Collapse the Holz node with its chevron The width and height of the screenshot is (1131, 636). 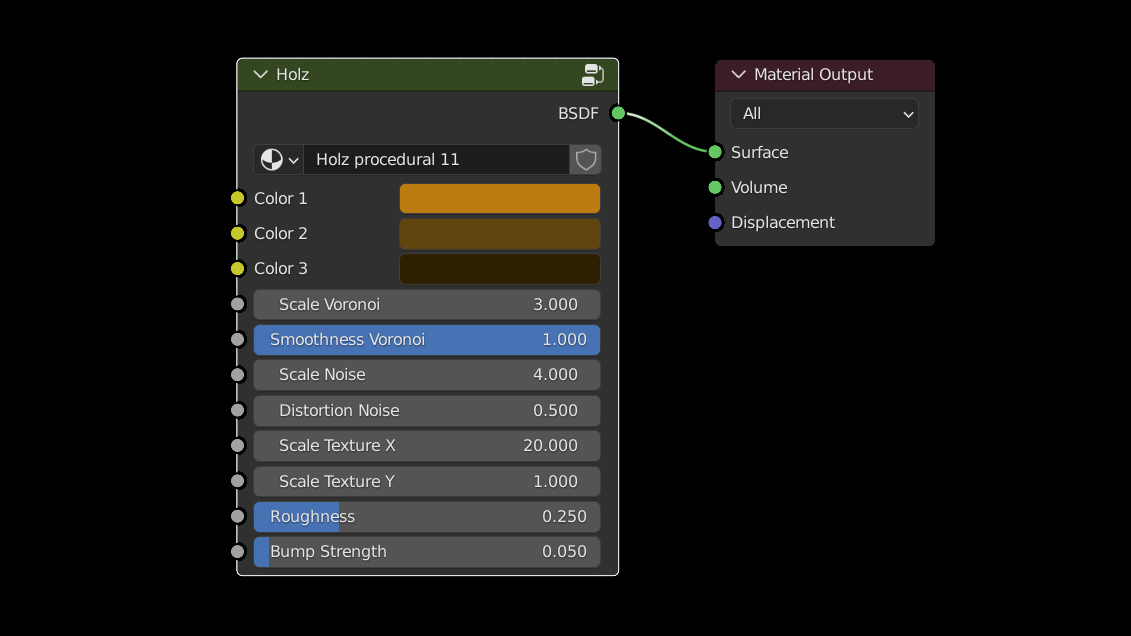[x=261, y=75]
